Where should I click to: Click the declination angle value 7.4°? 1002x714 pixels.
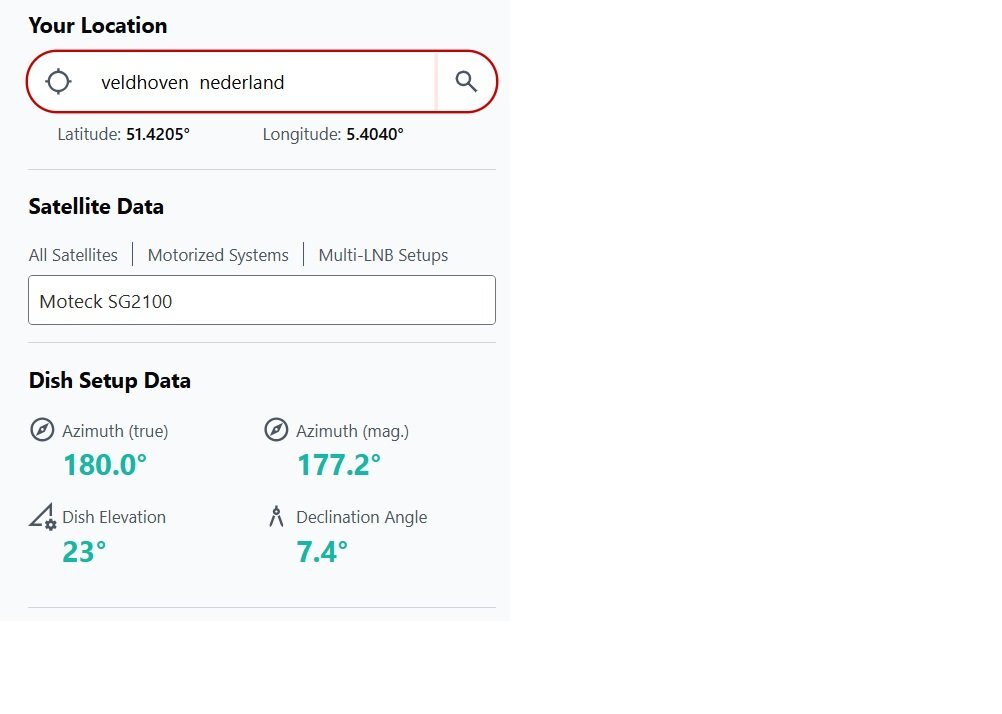[x=322, y=551]
